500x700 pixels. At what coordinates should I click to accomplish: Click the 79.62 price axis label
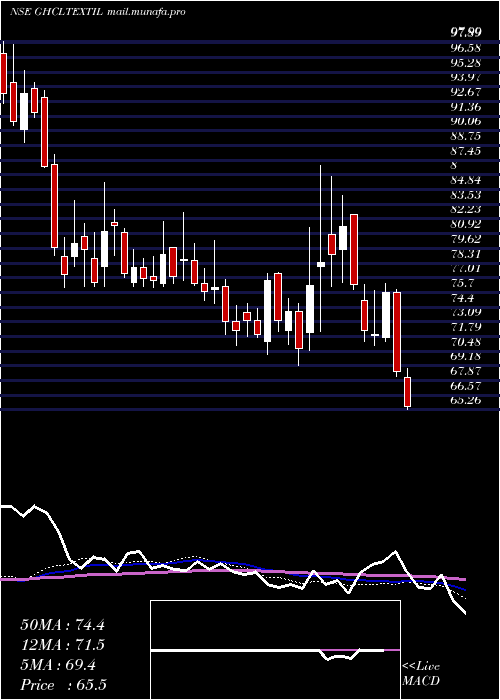point(465,239)
